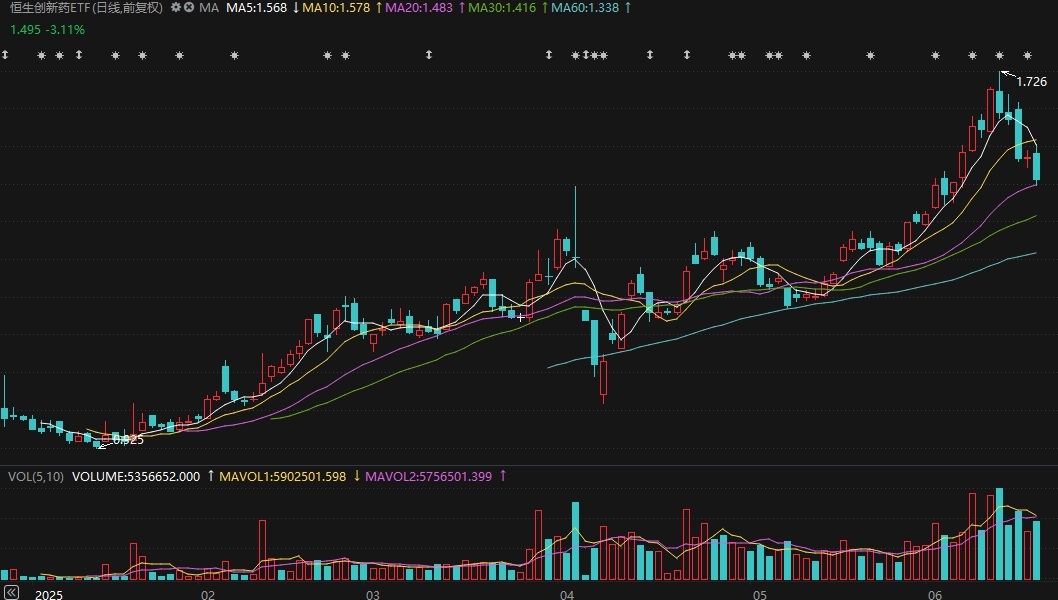
Task: Select the MA20:1.483 value
Action: coord(419,8)
